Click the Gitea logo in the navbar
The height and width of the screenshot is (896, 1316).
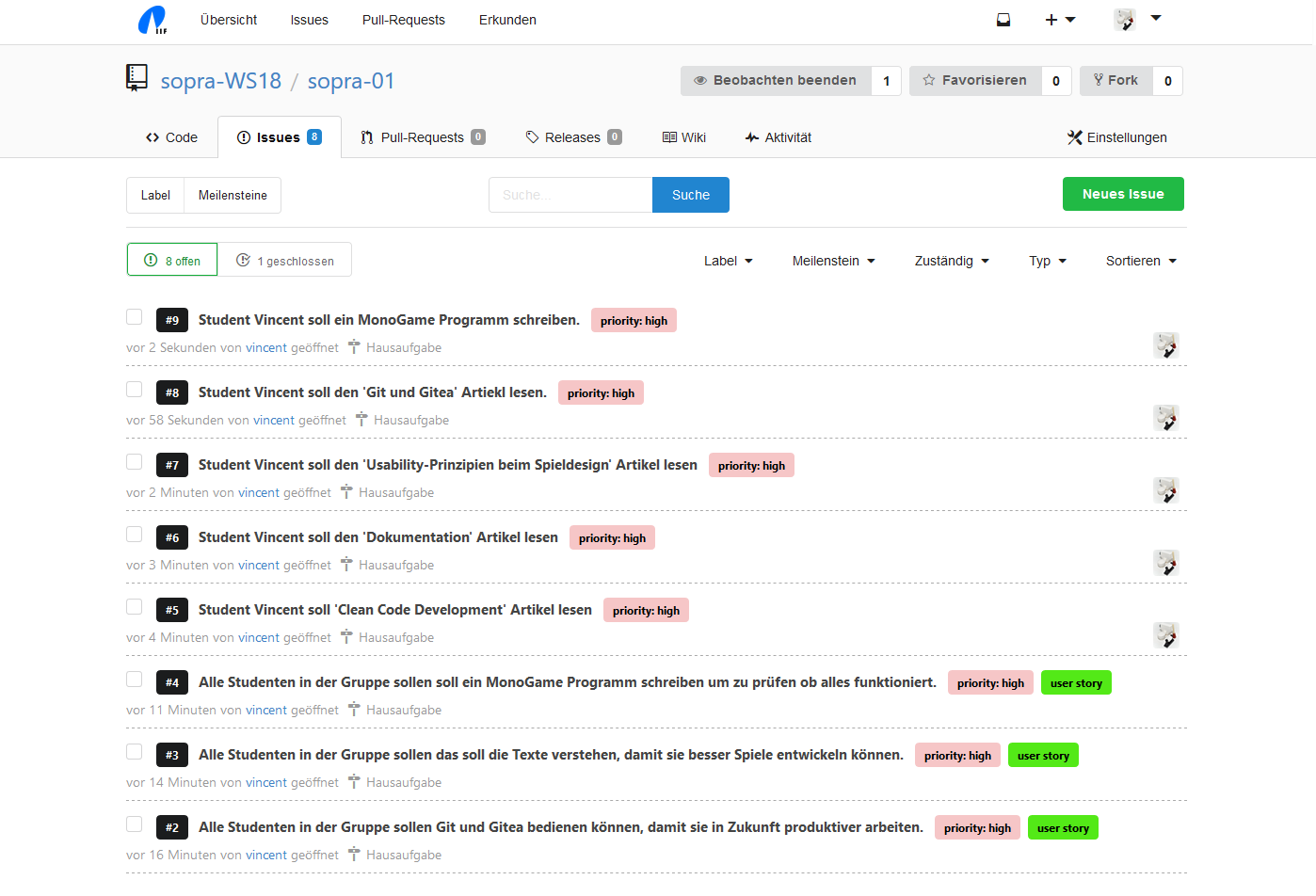click(152, 20)
